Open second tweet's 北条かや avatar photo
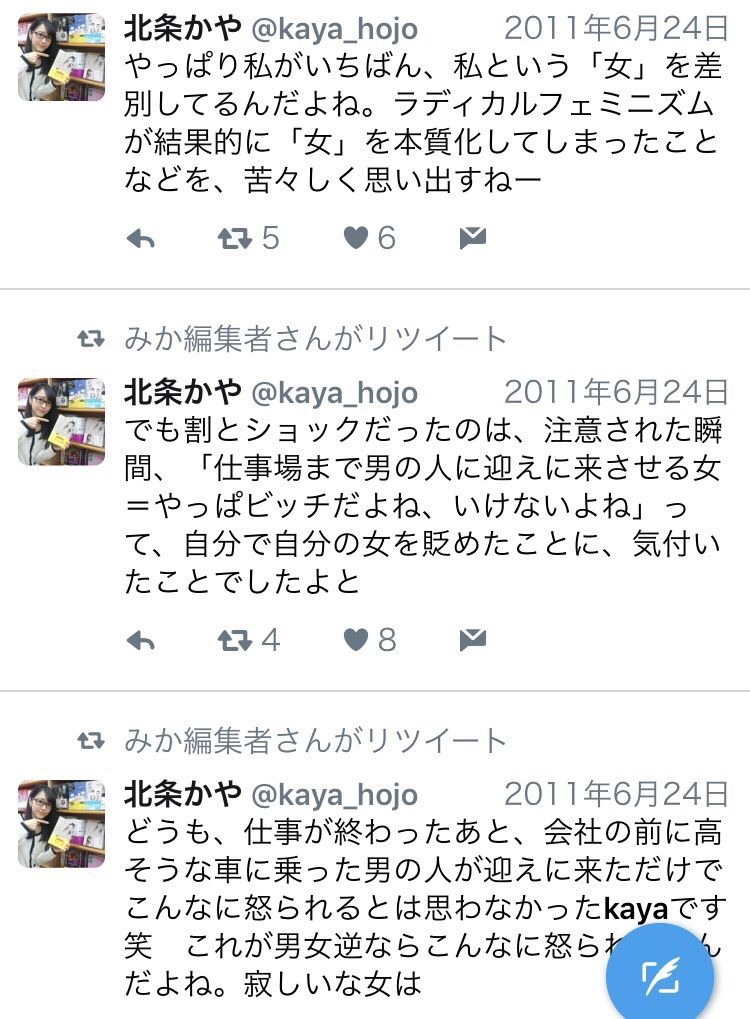The height and width of the screenshot is (1019, 750). (61, 421)
